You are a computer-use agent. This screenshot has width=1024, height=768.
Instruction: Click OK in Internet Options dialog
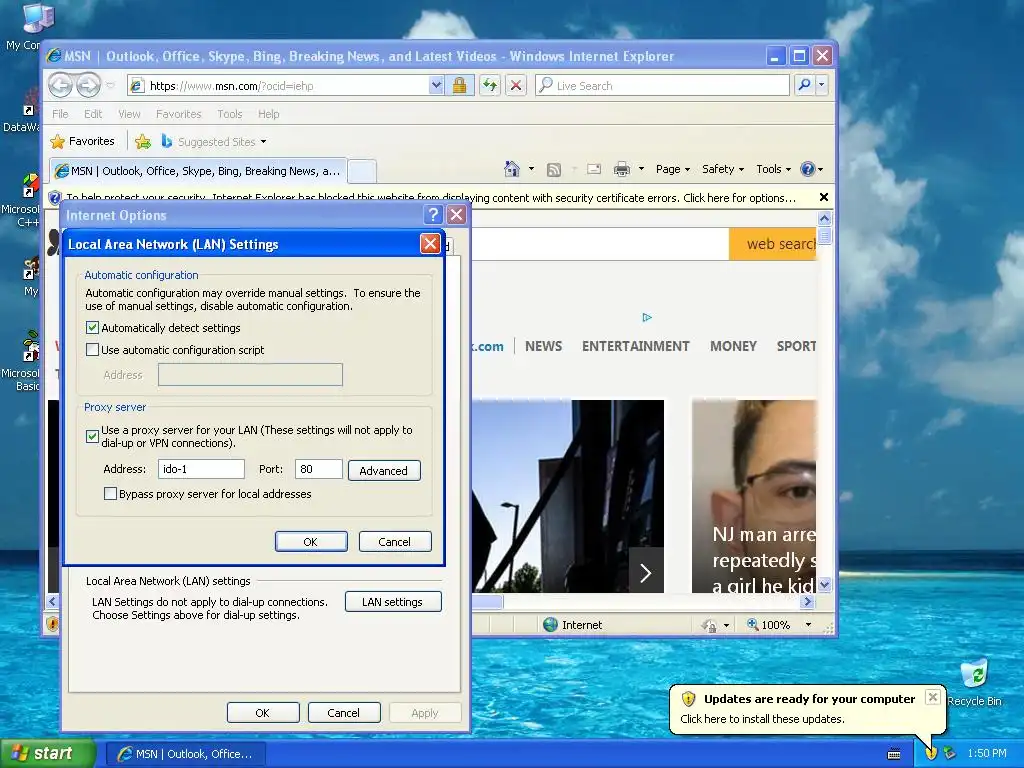(x=263, y=712)
